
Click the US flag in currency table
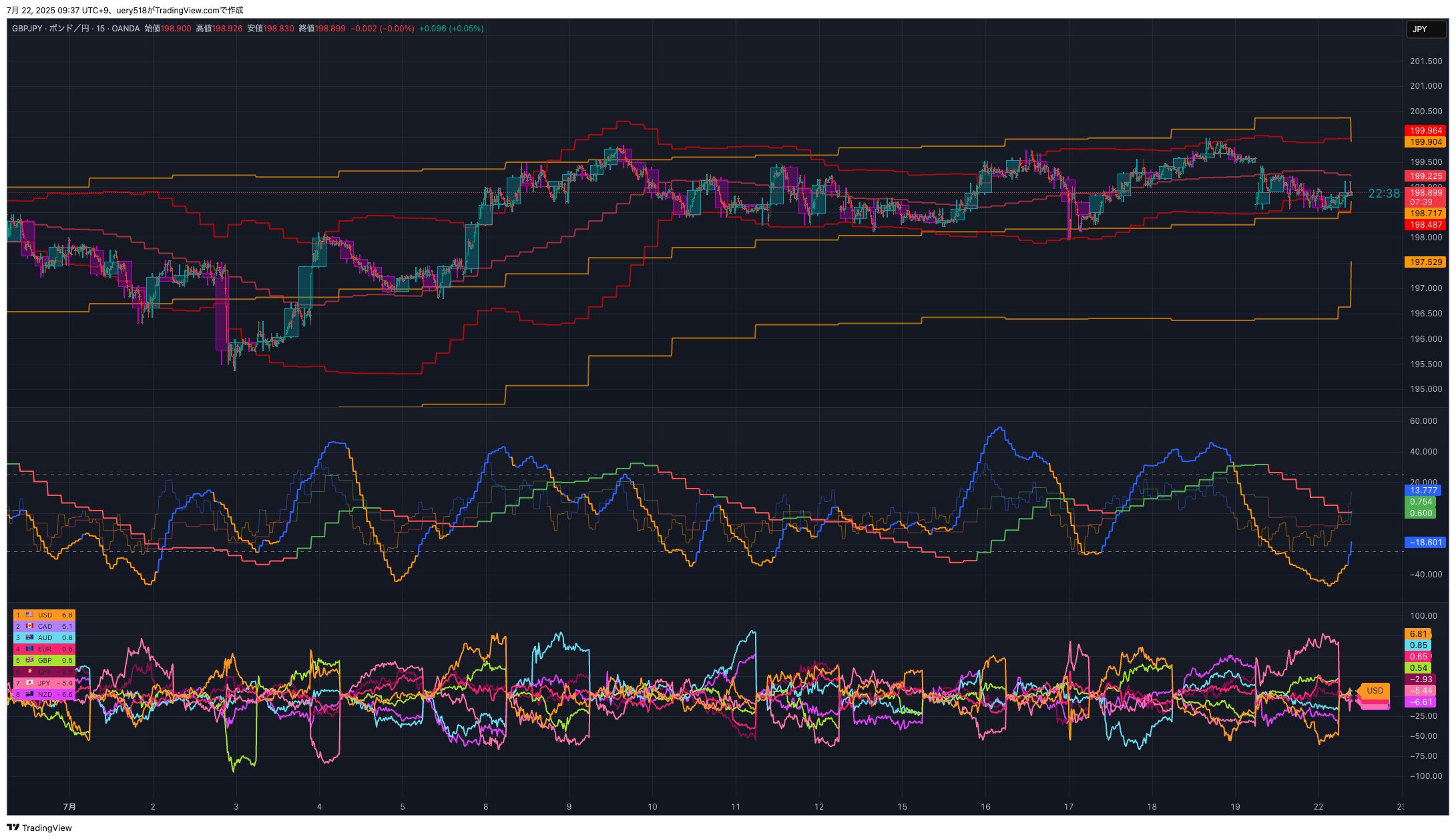(29, 615)
